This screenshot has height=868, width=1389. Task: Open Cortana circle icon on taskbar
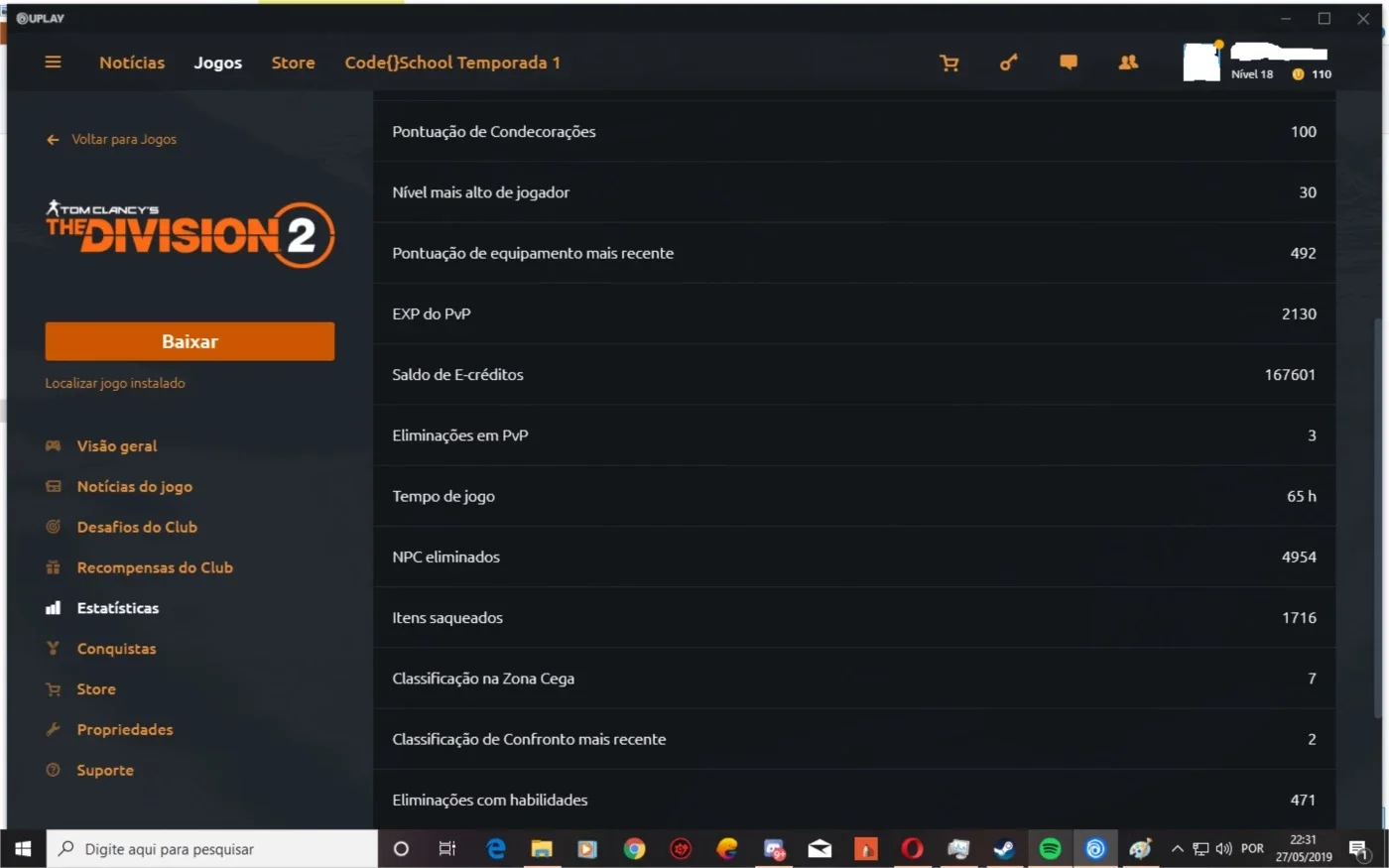401,849
